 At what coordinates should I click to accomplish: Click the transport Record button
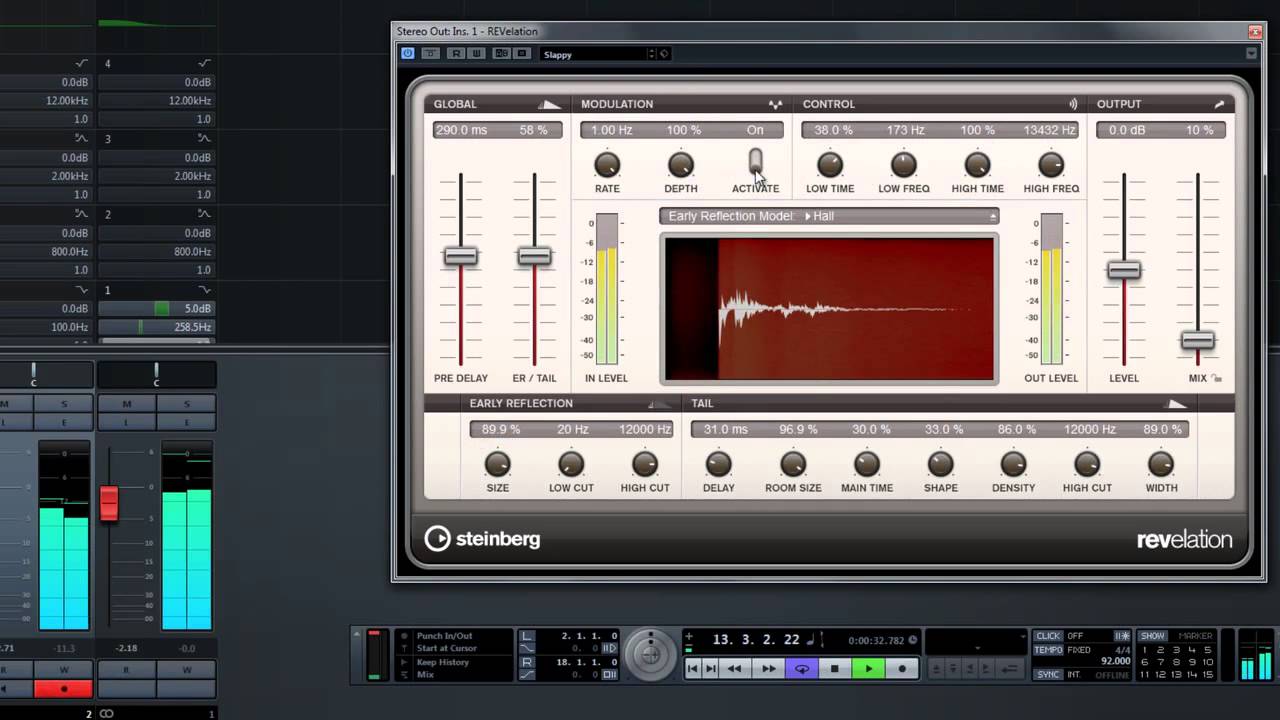pyautogui.click(x=902, y=669)
